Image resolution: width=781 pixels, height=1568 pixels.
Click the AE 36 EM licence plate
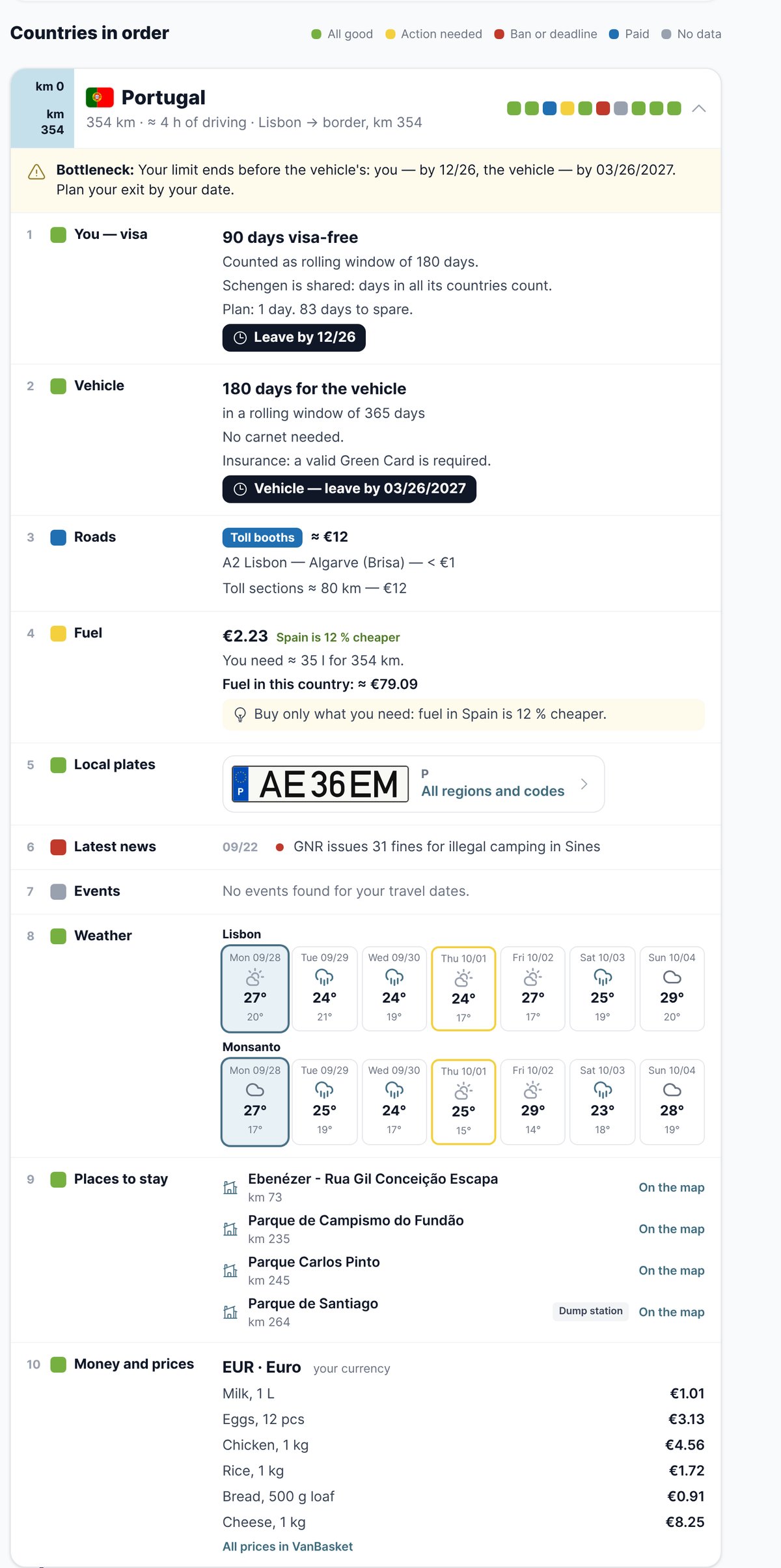coord(320,784)
